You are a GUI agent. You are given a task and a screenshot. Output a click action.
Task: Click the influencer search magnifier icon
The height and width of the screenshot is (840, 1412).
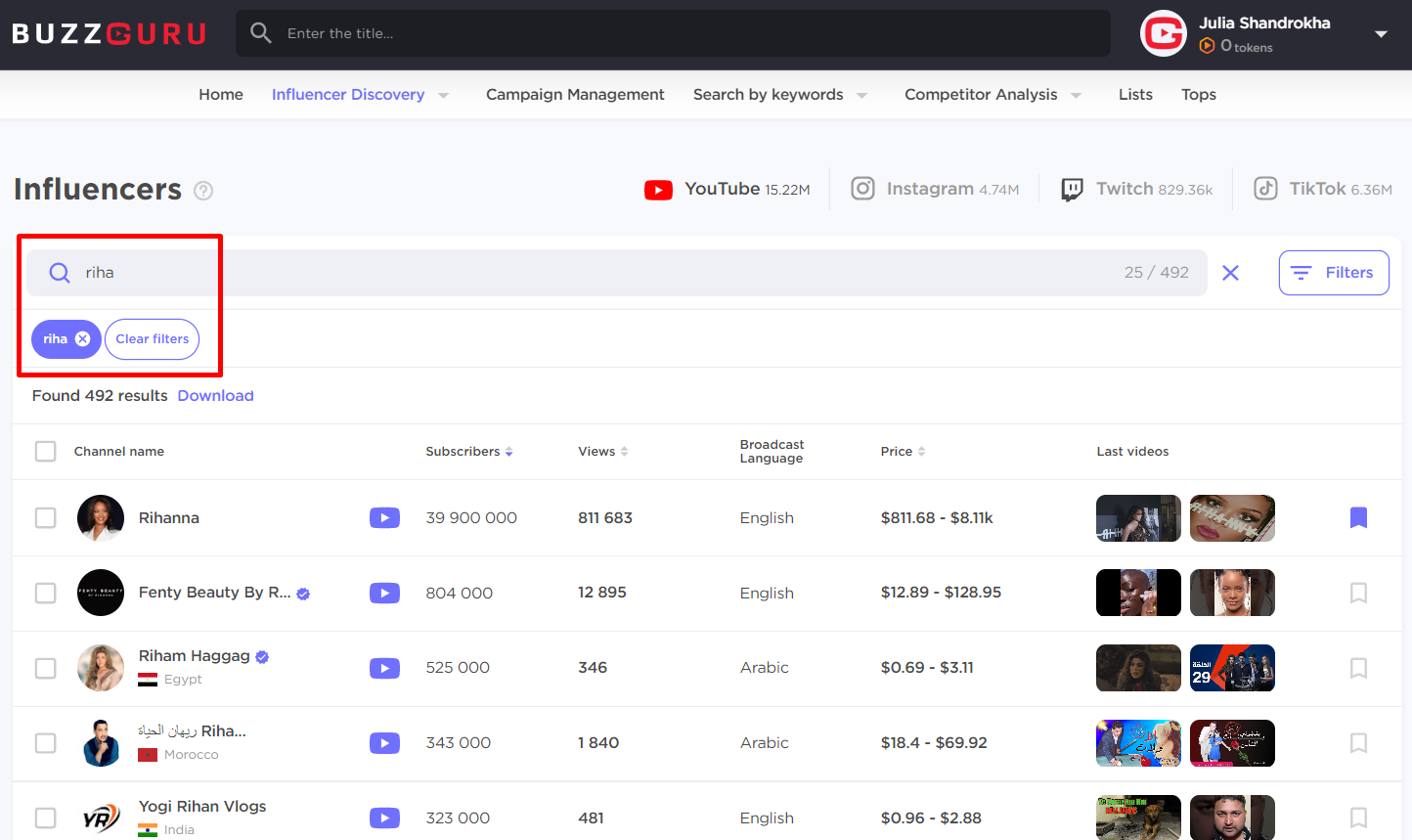(x=60, y=273)
